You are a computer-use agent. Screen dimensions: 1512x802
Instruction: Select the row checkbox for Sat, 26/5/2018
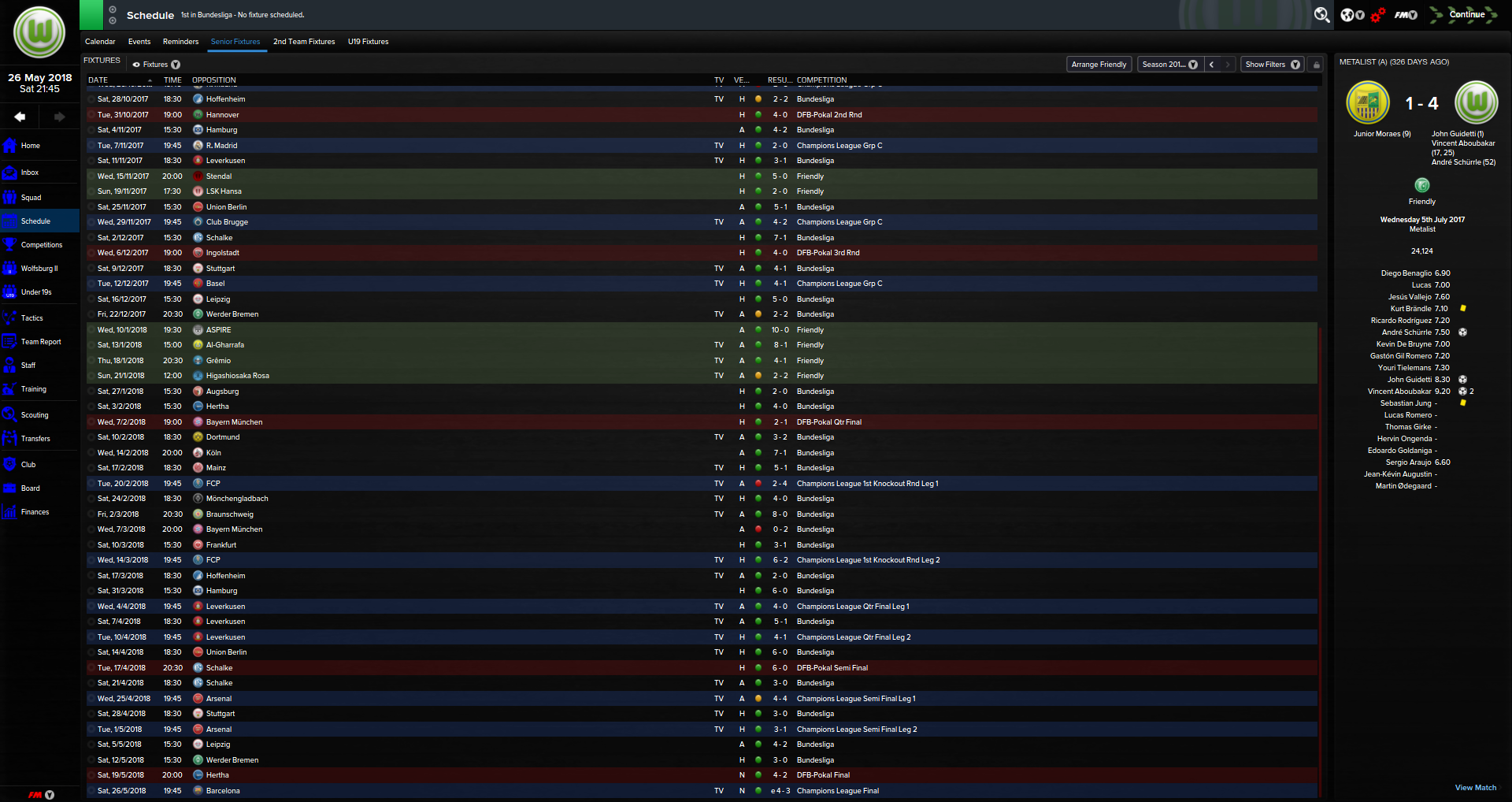[91, 791]
